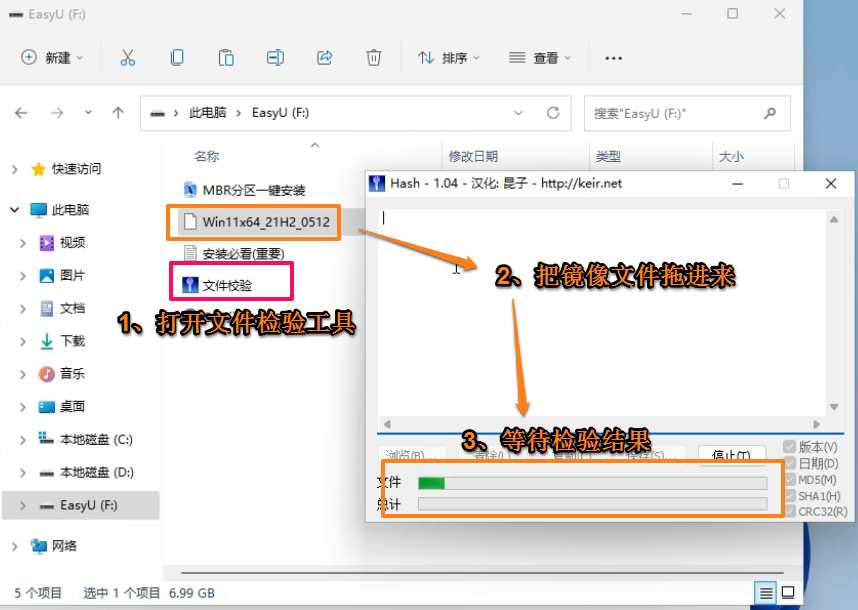Screen dimensions: 858x610
Task: Click the 网络 icon in sidebar
Action: pyautogui.click(x=38, y=545)
